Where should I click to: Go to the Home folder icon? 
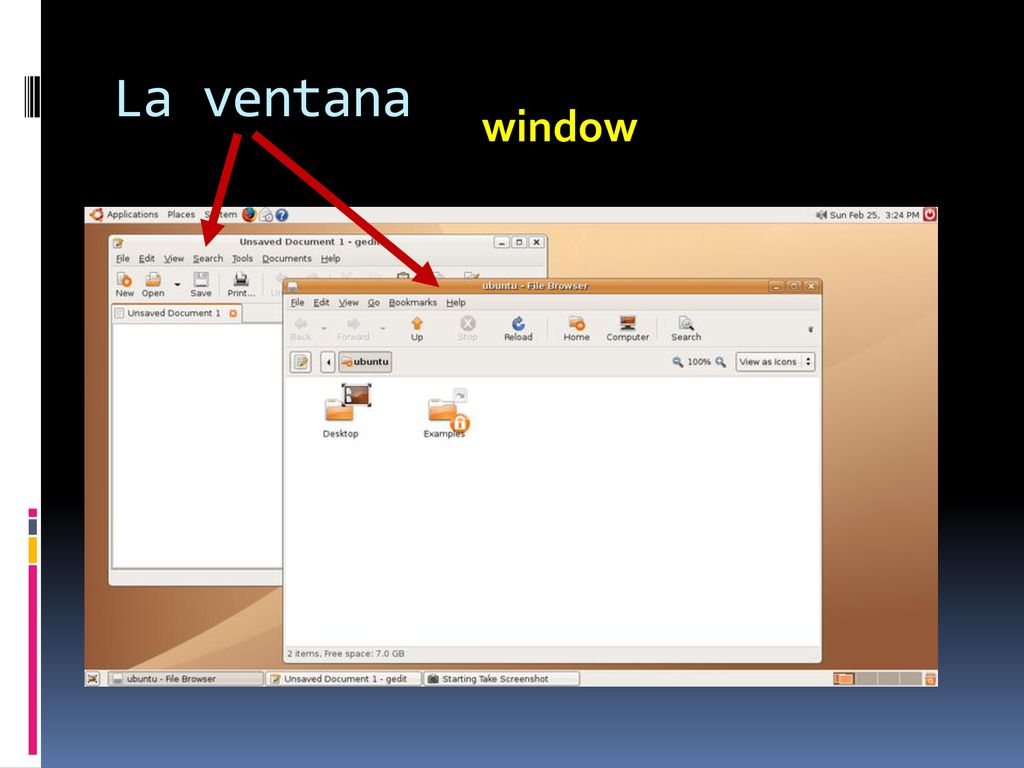tap(576, 328)
